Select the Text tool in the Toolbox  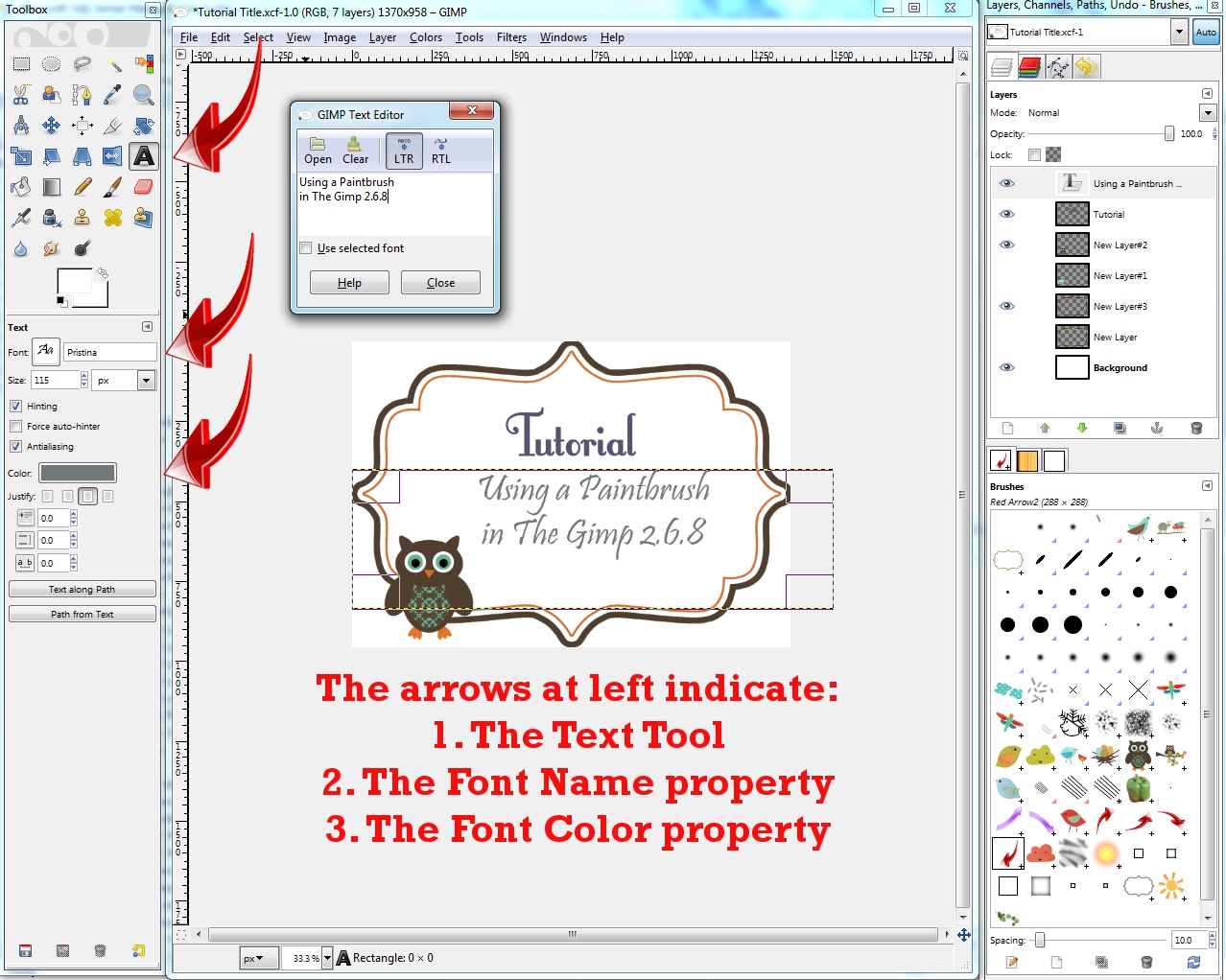(144, 155)
